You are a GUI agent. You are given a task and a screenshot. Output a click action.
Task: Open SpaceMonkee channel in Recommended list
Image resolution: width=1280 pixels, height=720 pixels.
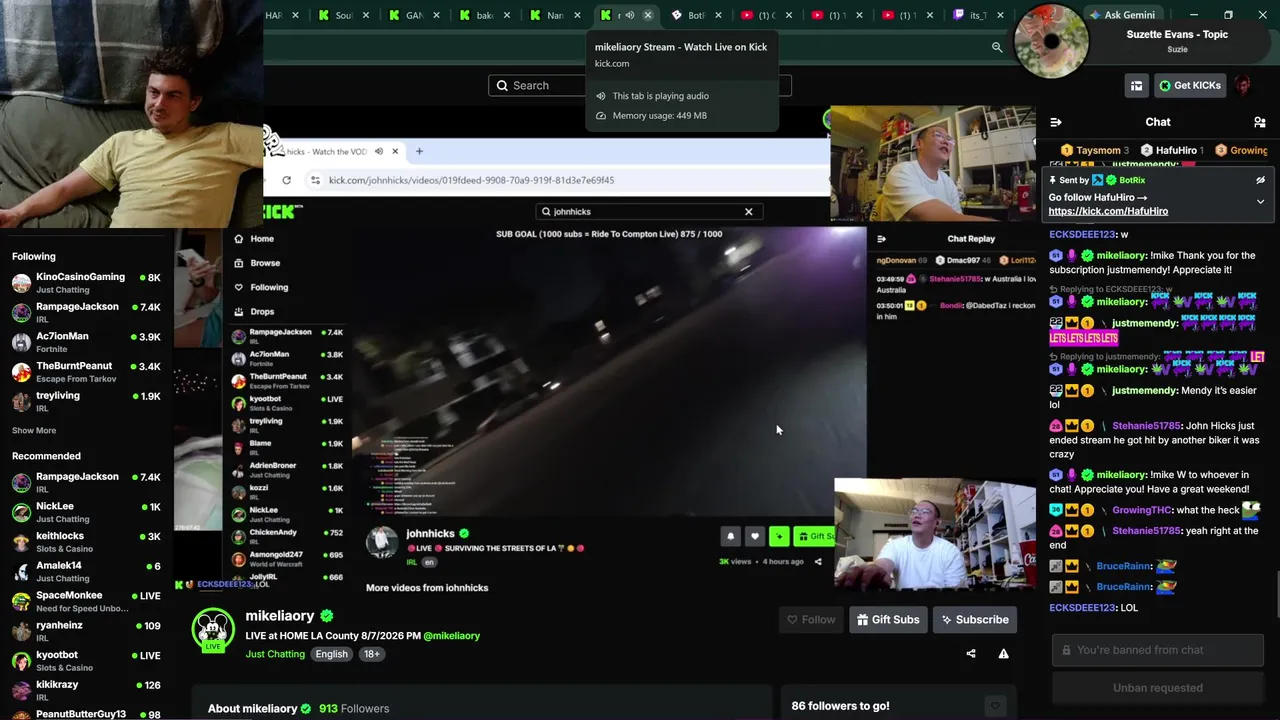click(86, 601)
